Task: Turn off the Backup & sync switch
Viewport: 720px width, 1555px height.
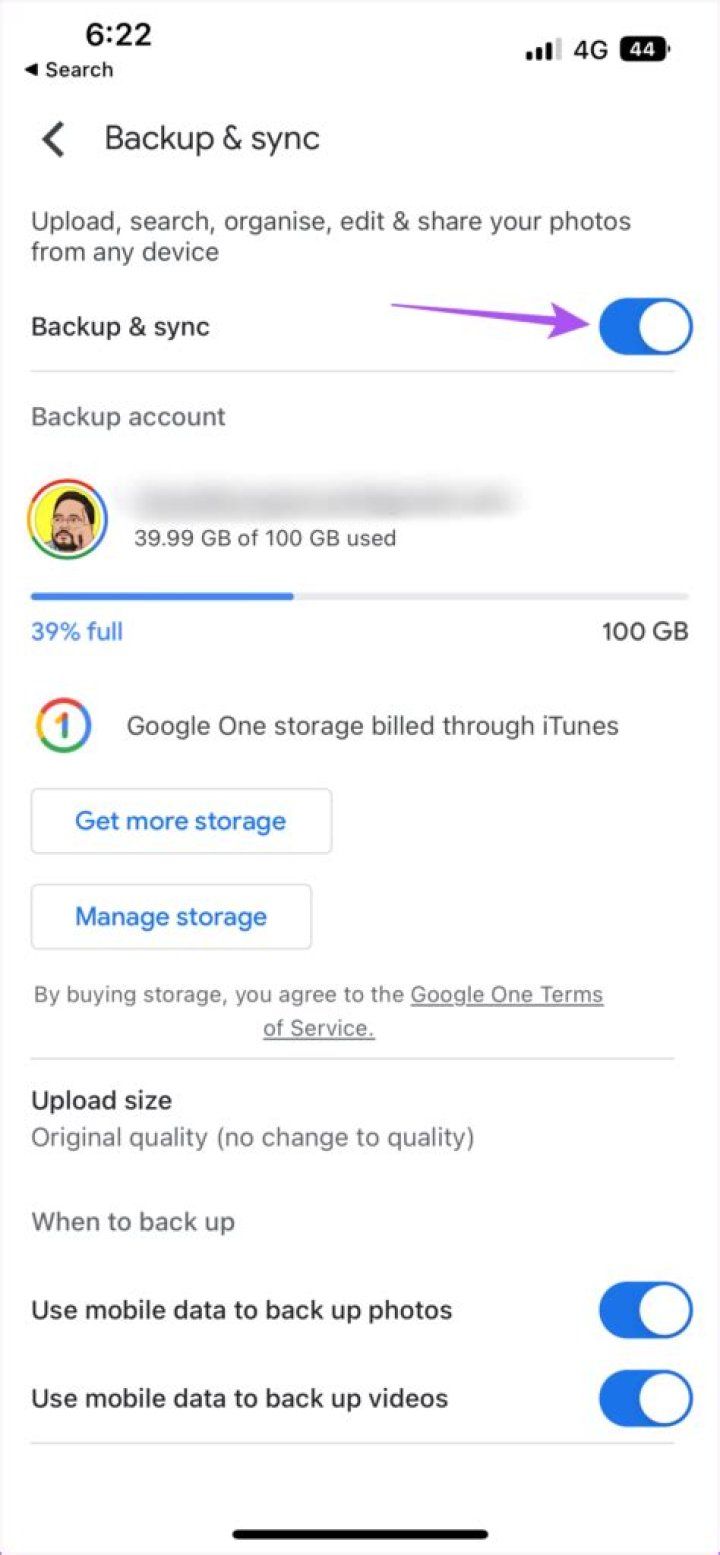Action: pyautogui.click(x=645, y=327)
